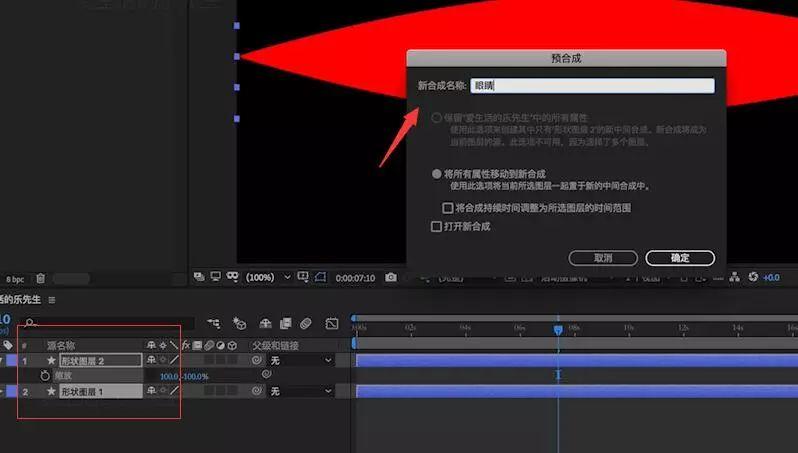Viewport: 798px width, 453px height.
Task: Click the draft 3D cube icon
Action: (x=239, y=323)
